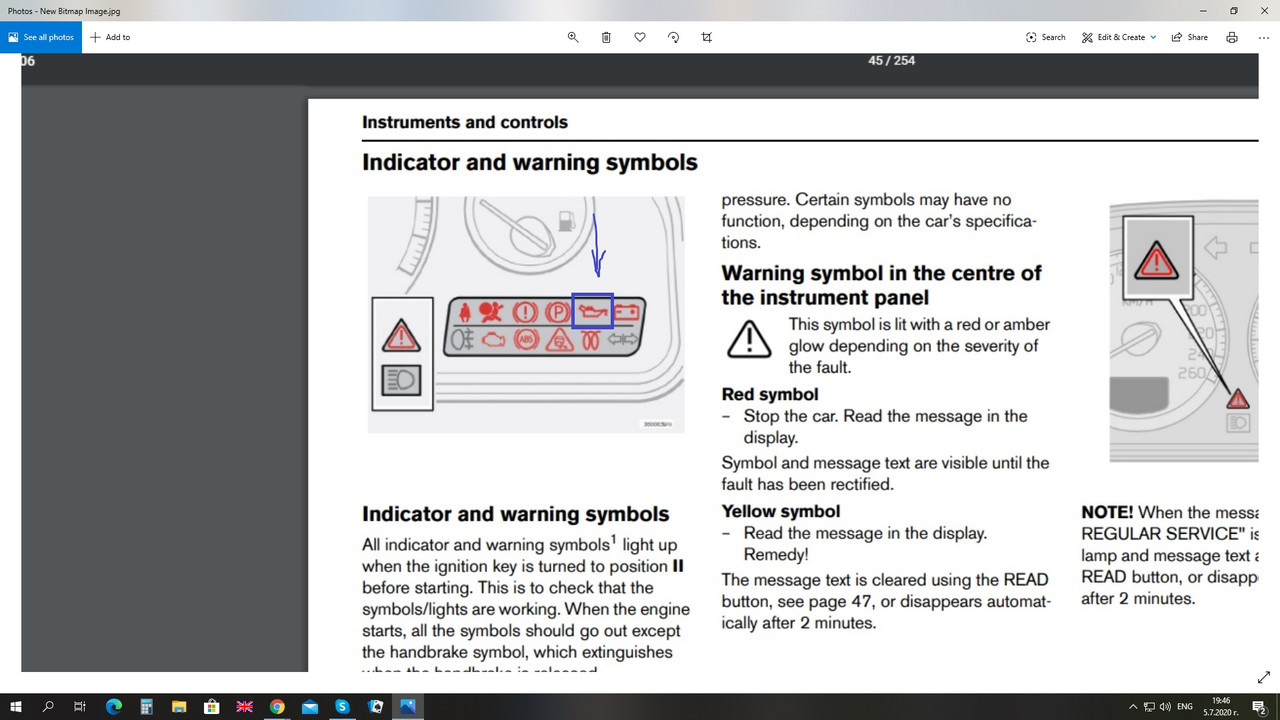
Task: Open Skype from the taskbar
Action: [x=343, y=706]
